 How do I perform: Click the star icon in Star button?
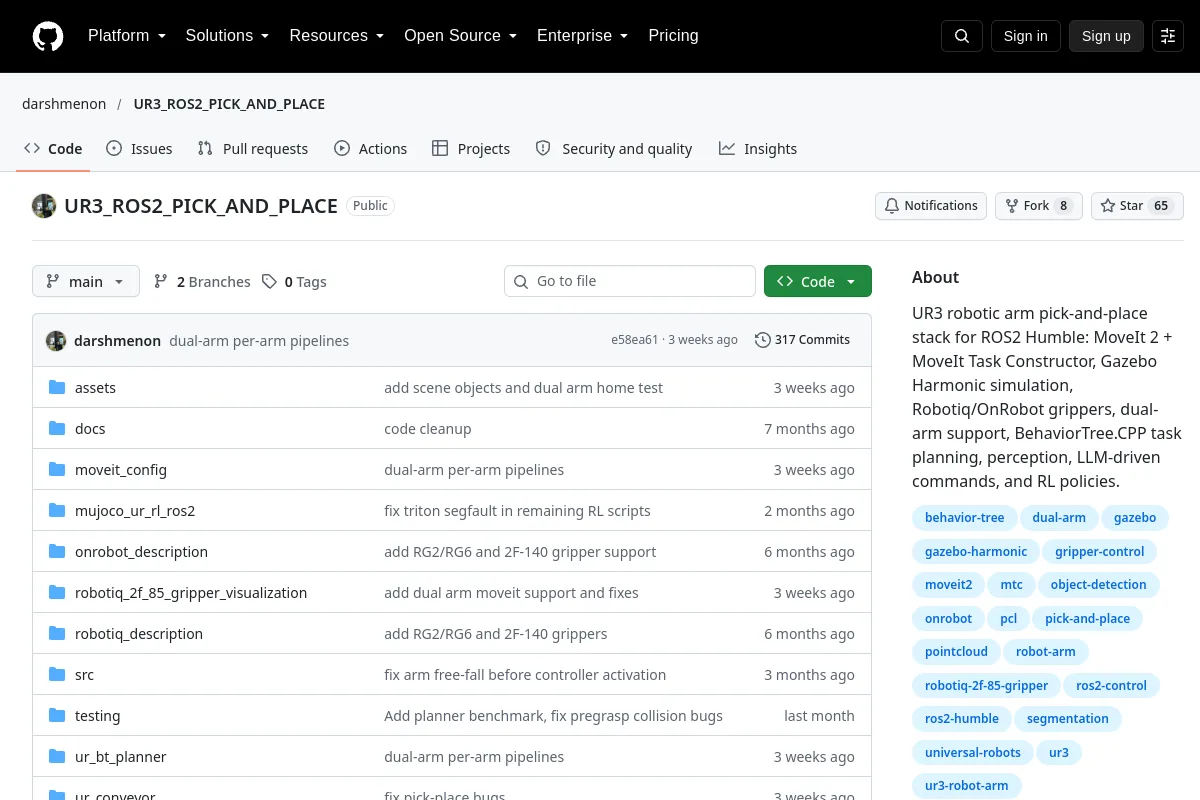pos(1108,206)
